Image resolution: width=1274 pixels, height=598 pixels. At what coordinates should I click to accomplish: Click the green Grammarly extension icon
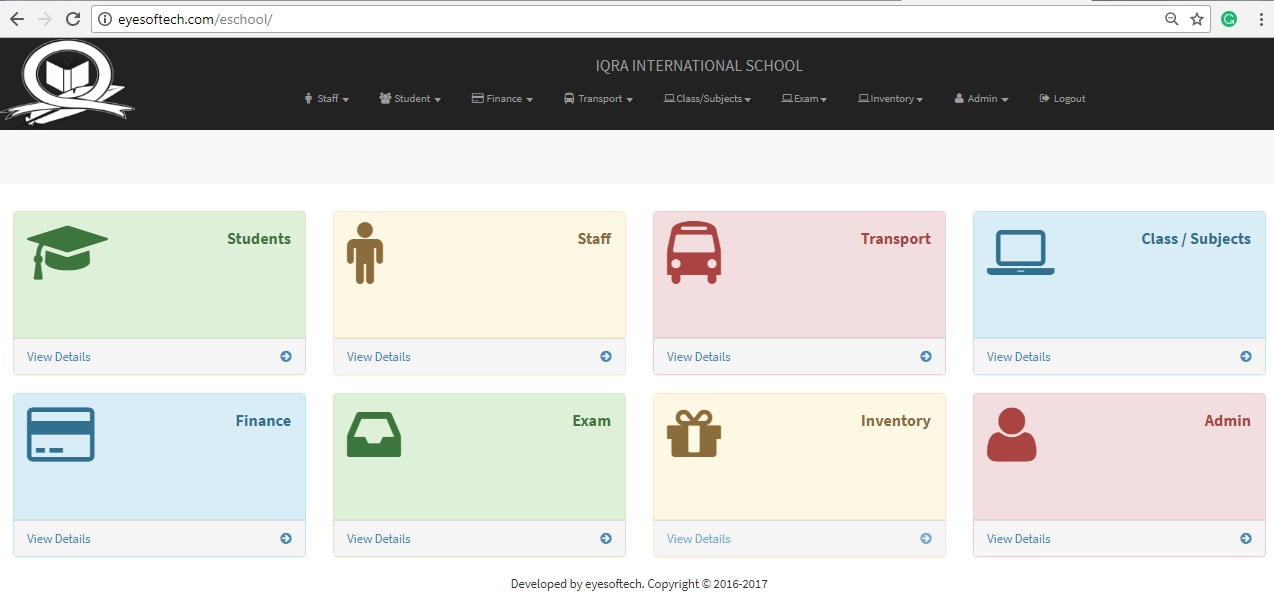1230,19
